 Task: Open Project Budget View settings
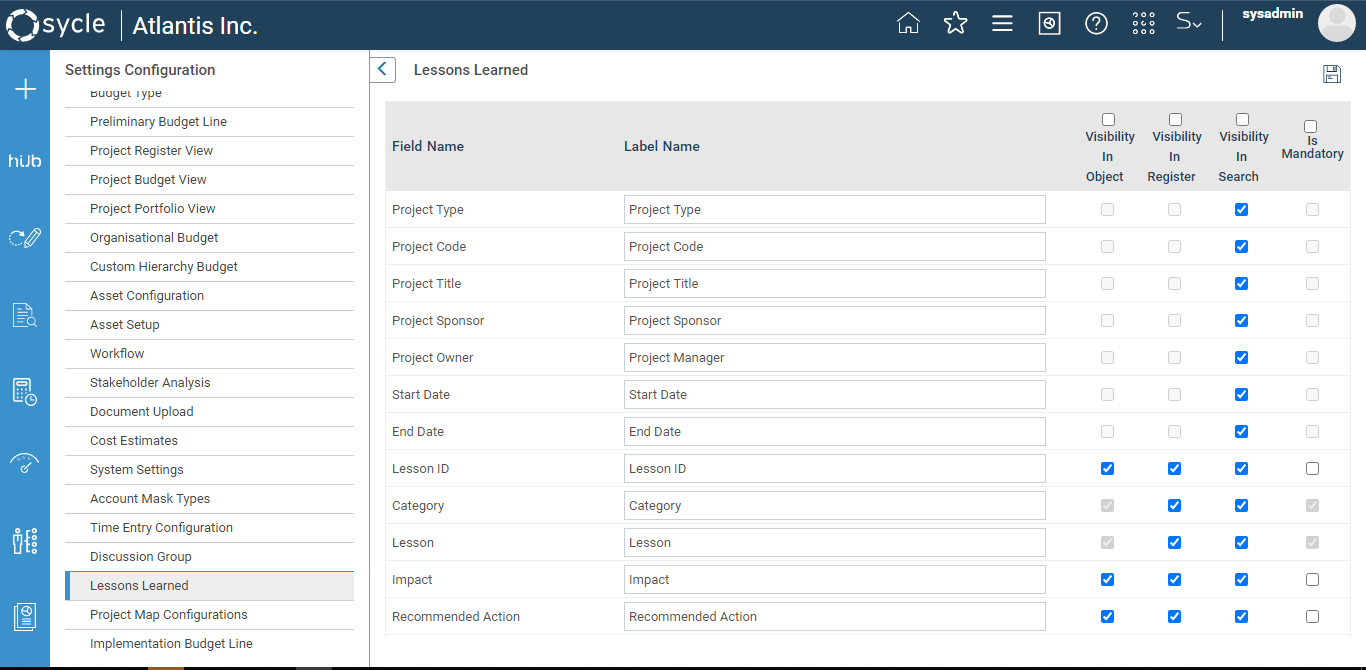(209, 180)
